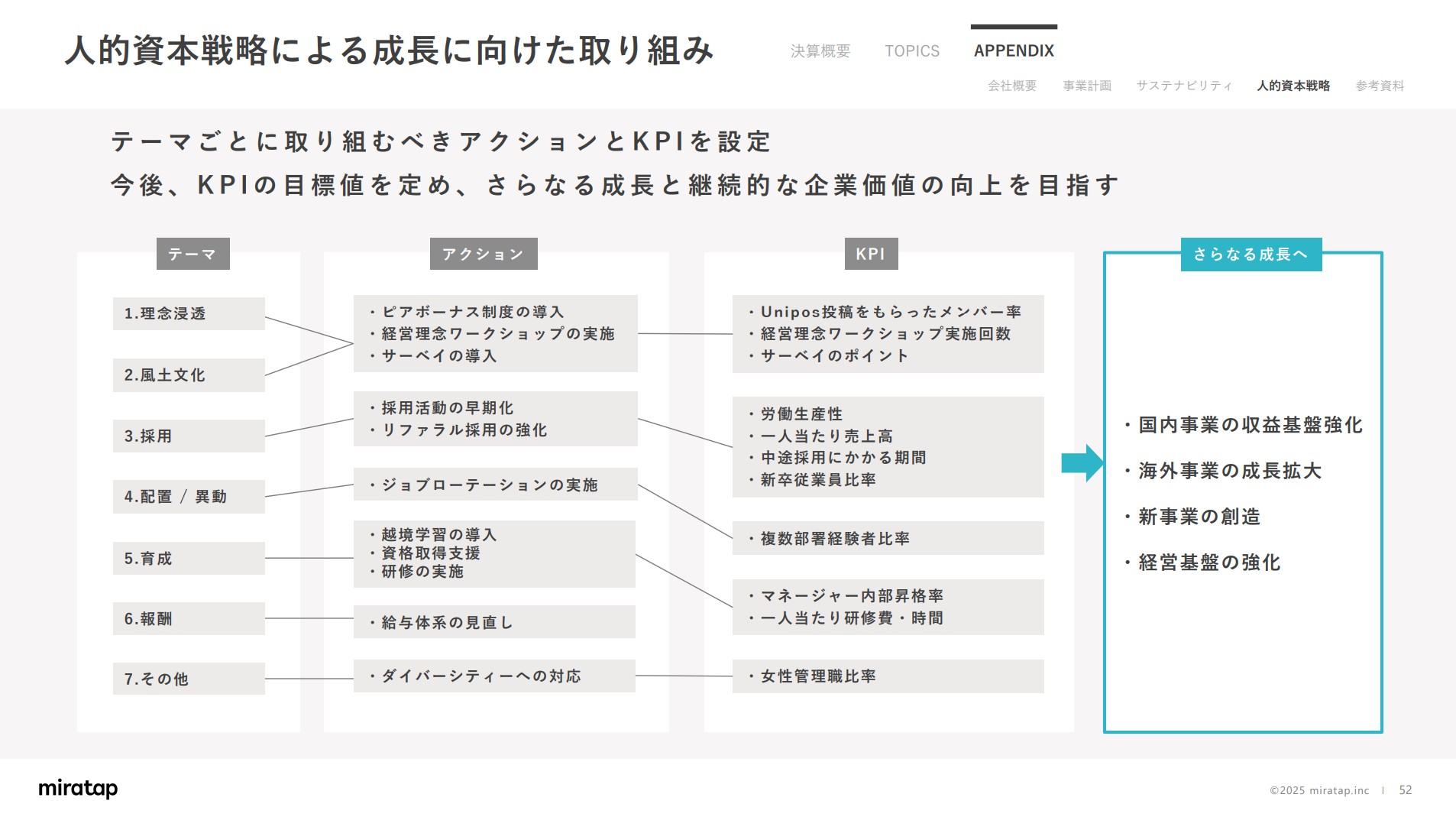Switch to the 決算概要 tab
1456x817 pixels.
click(821, 50)
